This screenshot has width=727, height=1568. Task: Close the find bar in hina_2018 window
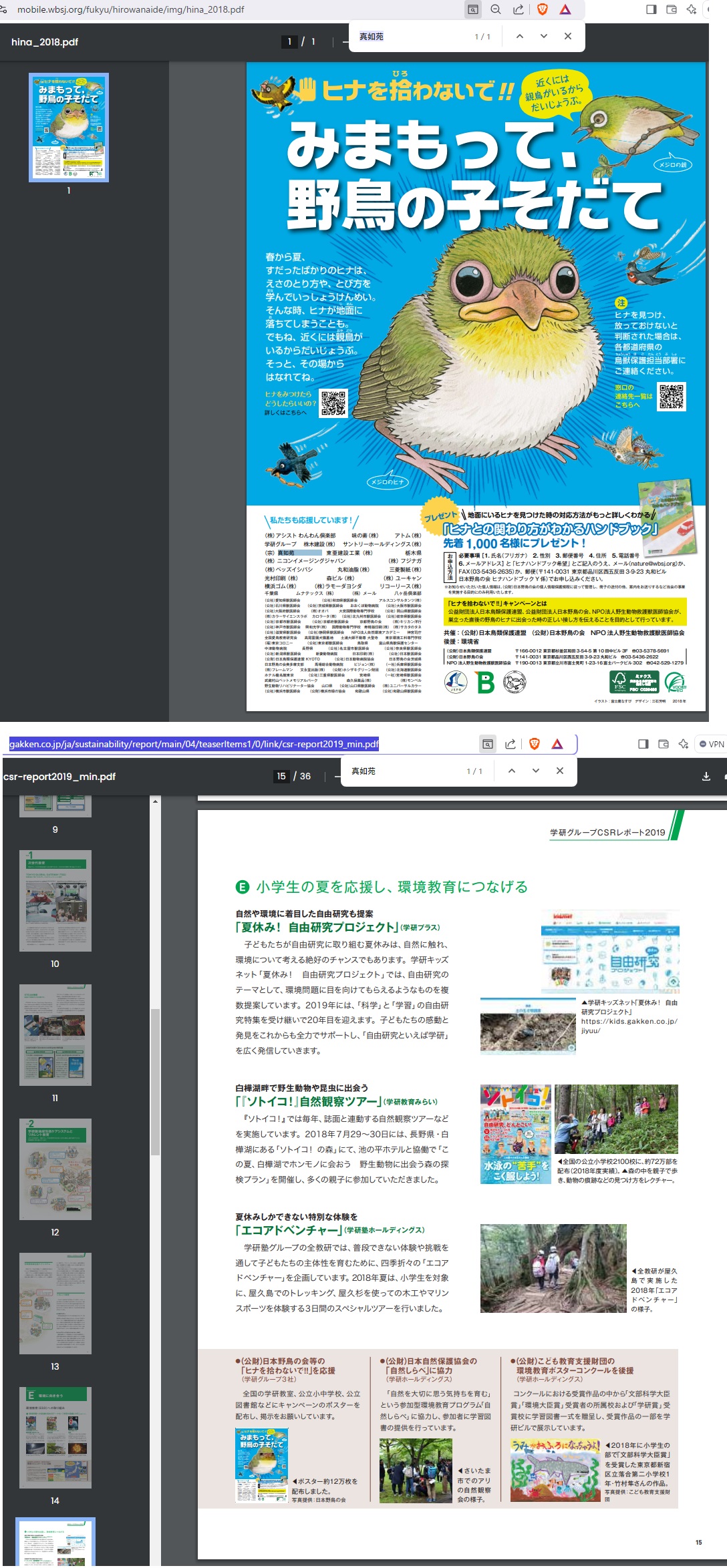pos(568,36)
